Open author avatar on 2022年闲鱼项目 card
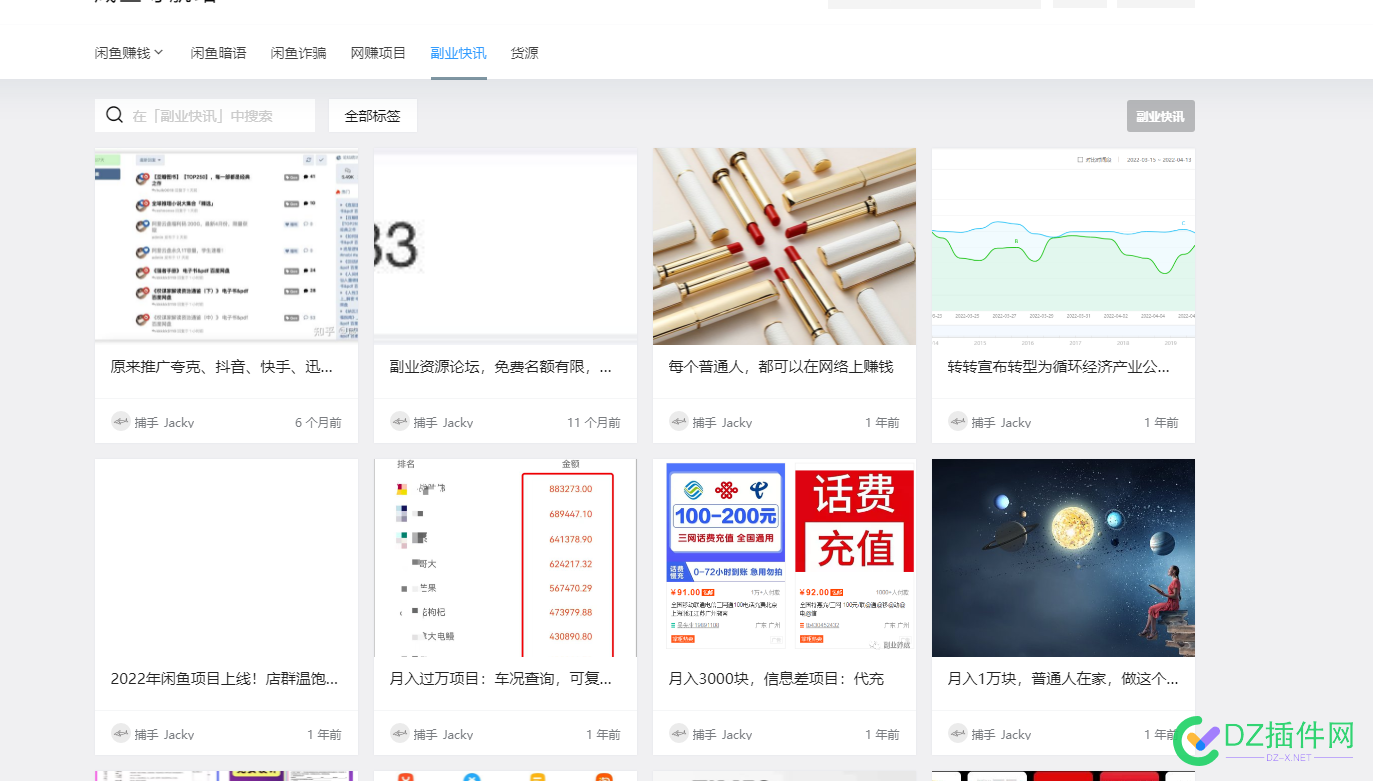Screen dimensions: 1373x781 click(121, 733)
